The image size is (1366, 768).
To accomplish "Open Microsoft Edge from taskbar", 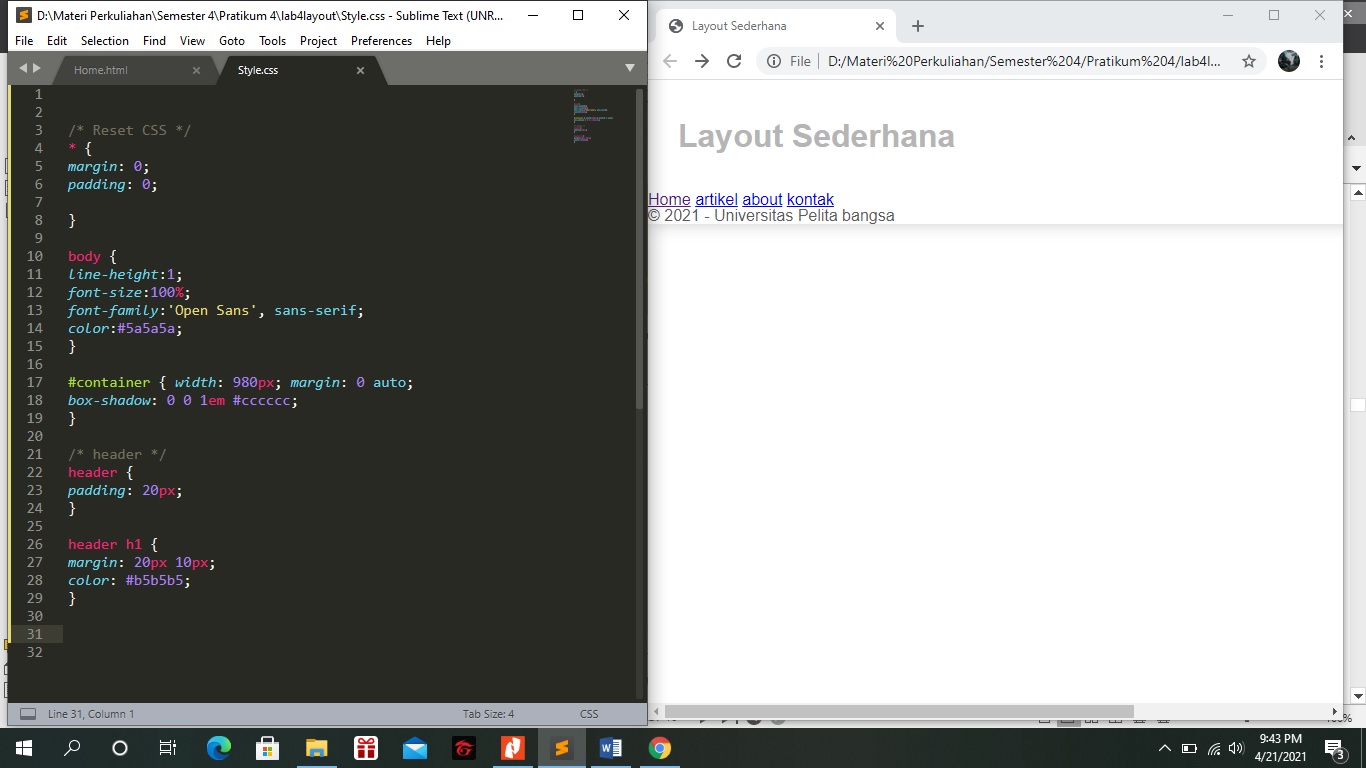I will pyautogui.click(x=219, y=748).
